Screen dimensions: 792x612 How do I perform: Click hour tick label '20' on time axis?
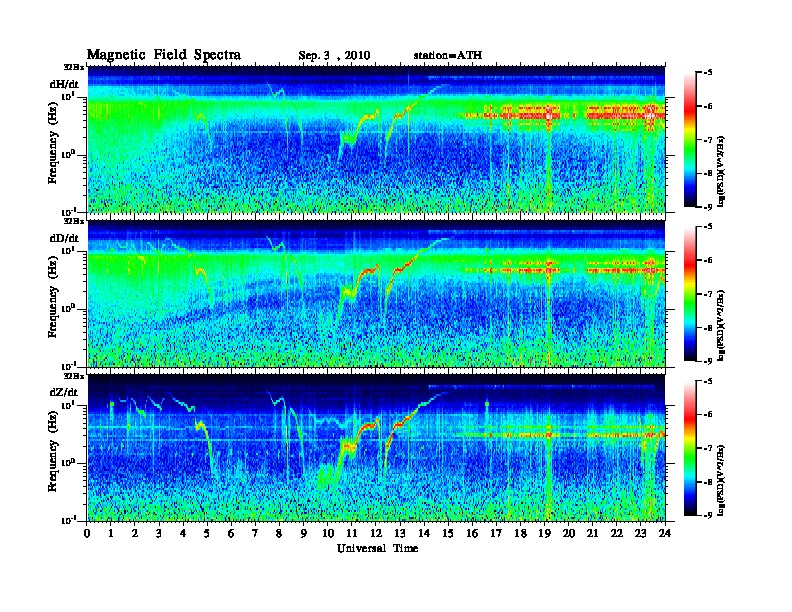(569, 533)
